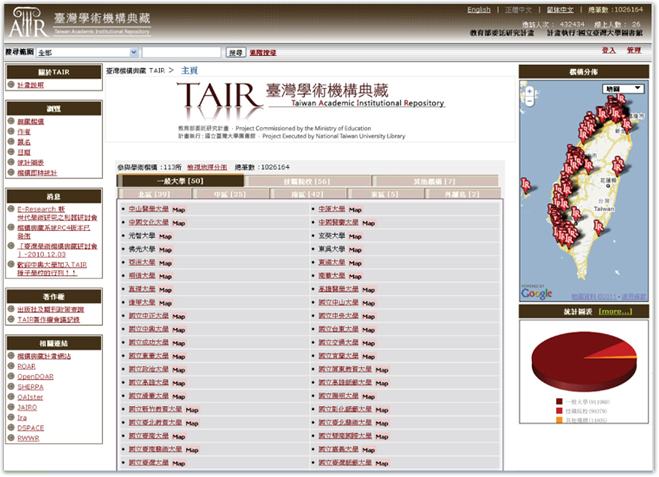Screen dimensions: 659x477
Task: Switch language to 簡体中文
Action: click(560, 10)
